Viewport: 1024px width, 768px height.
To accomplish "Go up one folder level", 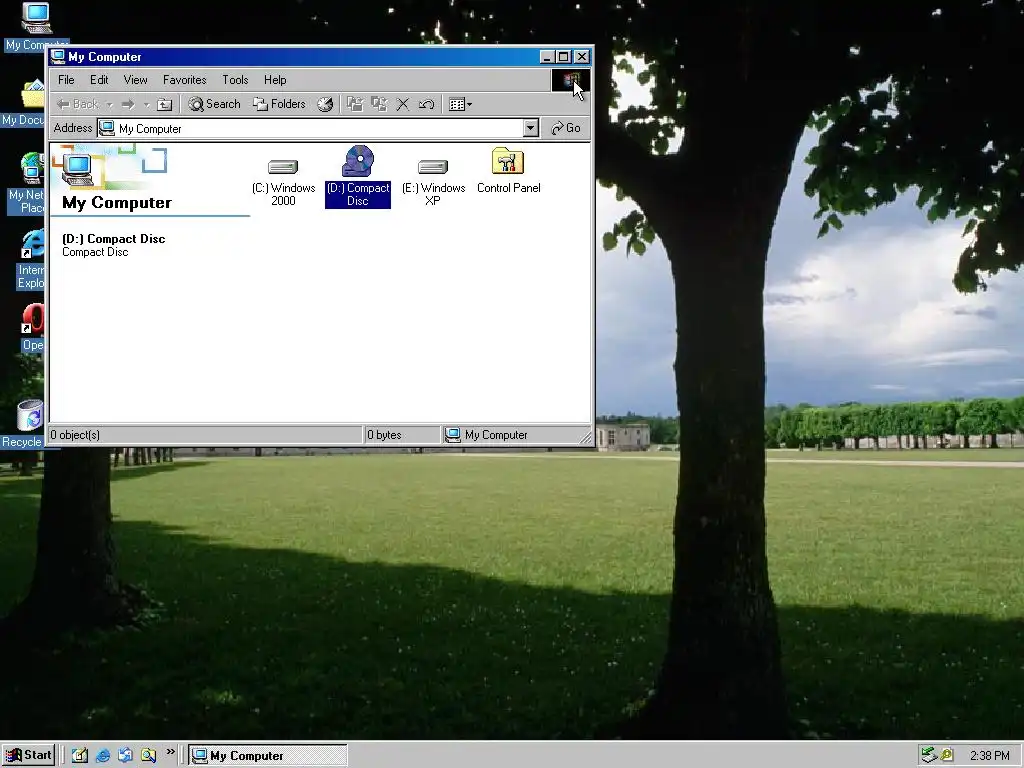I will click(165, 104).
